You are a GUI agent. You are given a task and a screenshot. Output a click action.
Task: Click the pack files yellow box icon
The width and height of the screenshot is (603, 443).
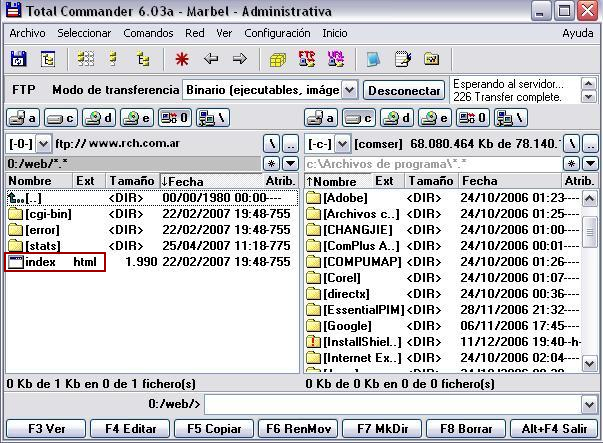point(278,60)
